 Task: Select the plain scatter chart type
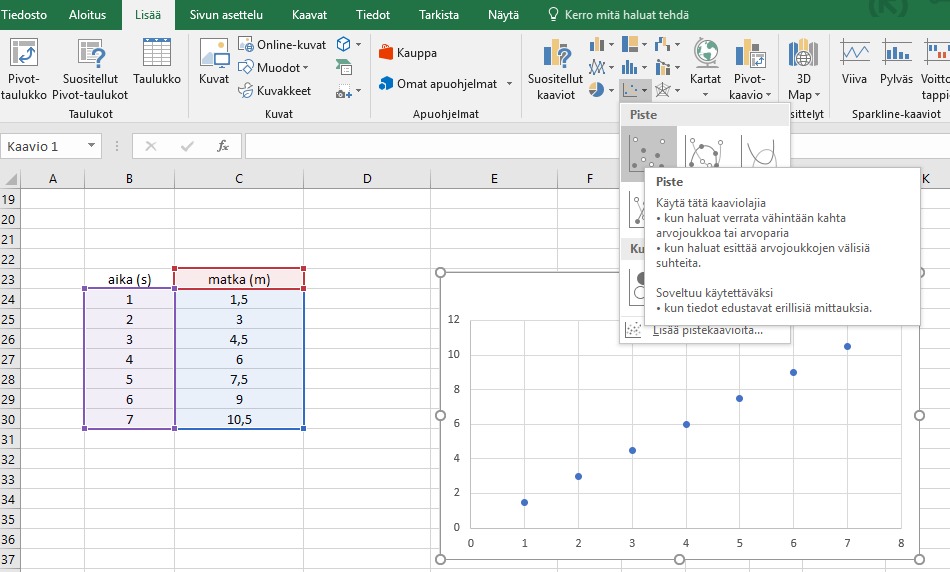pyautogui.click(x=648, y=153)
